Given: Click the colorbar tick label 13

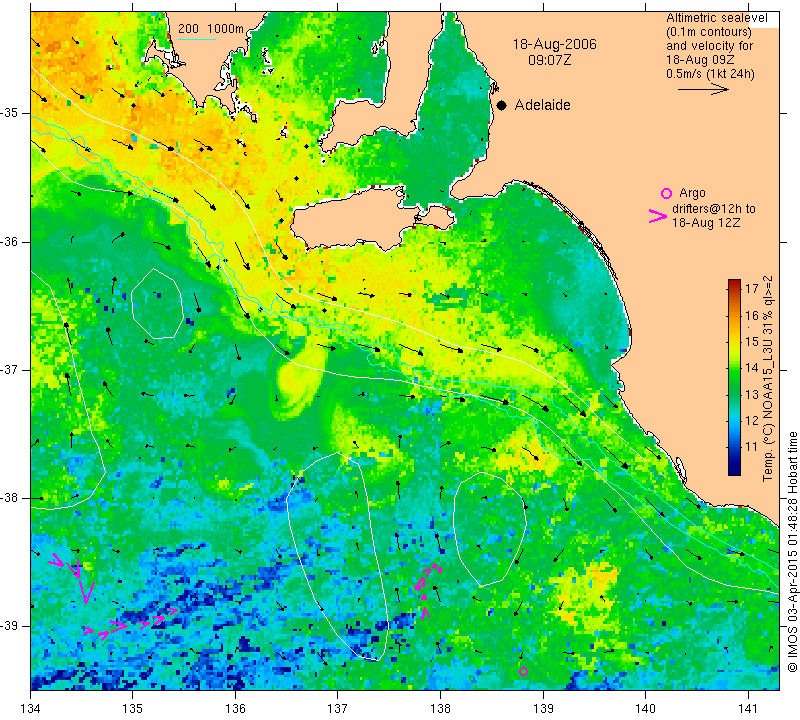Looking at the screenshot, I should (x=752, y=394).
